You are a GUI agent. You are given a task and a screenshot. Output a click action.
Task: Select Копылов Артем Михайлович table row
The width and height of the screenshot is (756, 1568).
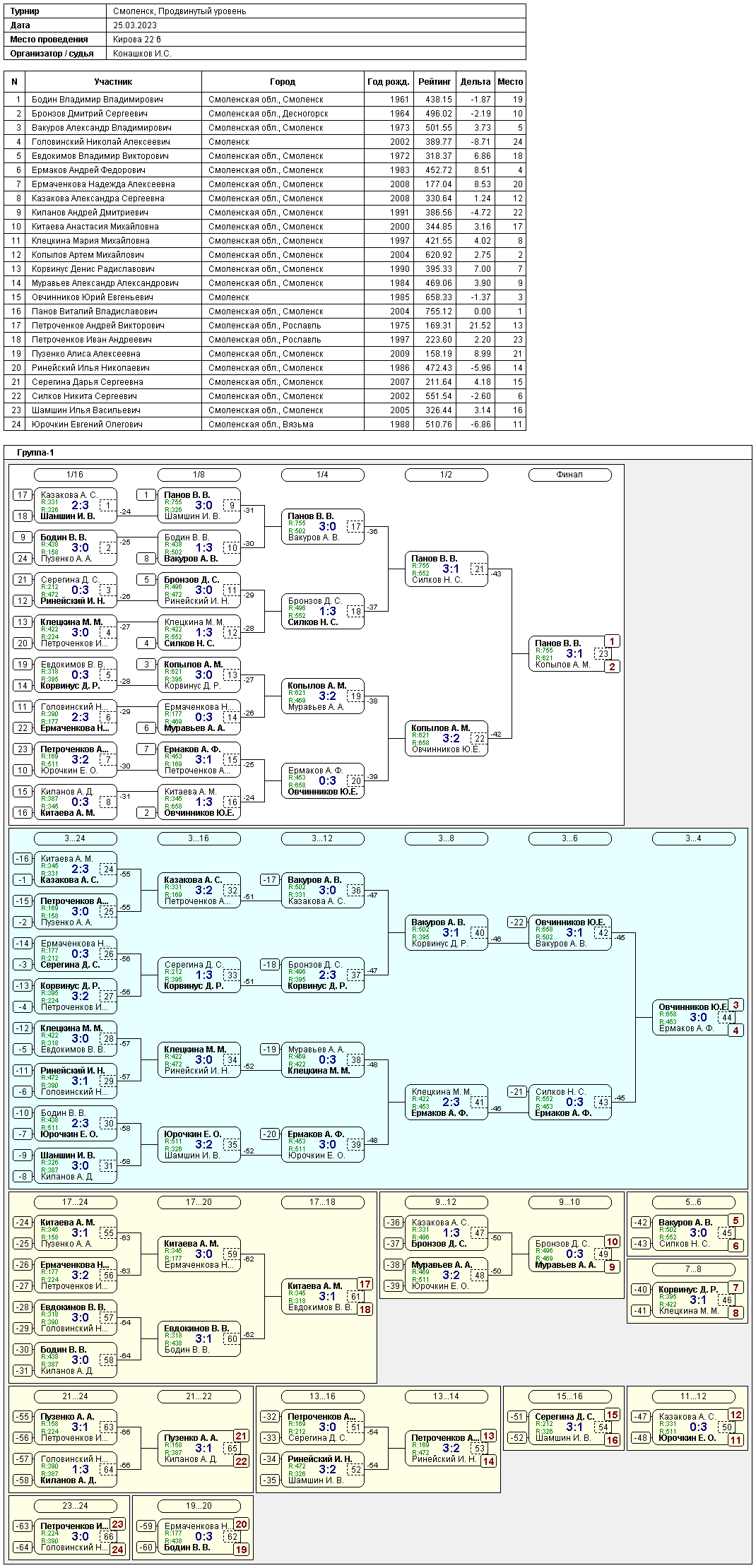(88, 255)
